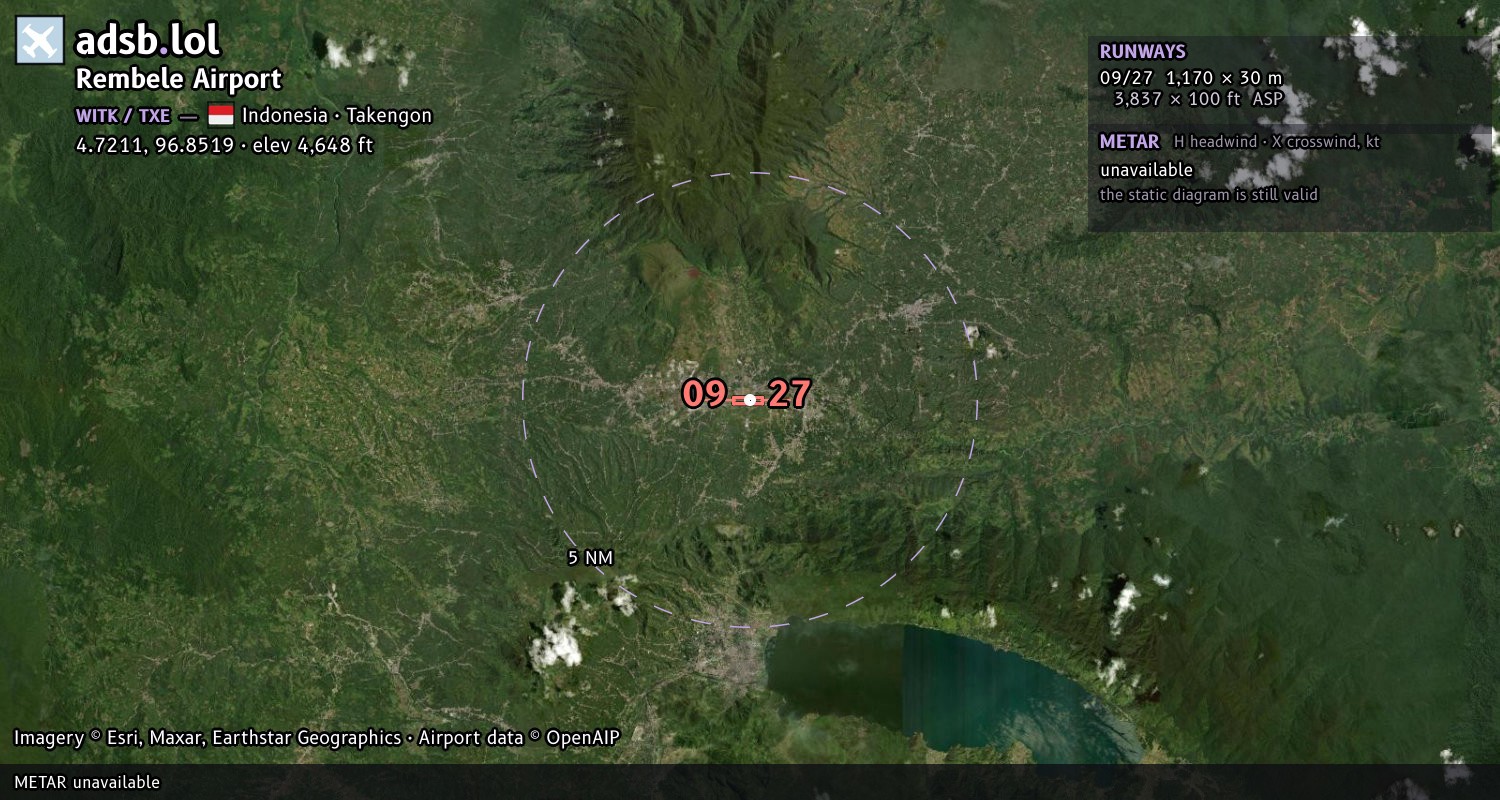The image size is (1500, 800).
Task: Click the adsb.lol site title
Action: pos(148,41)
